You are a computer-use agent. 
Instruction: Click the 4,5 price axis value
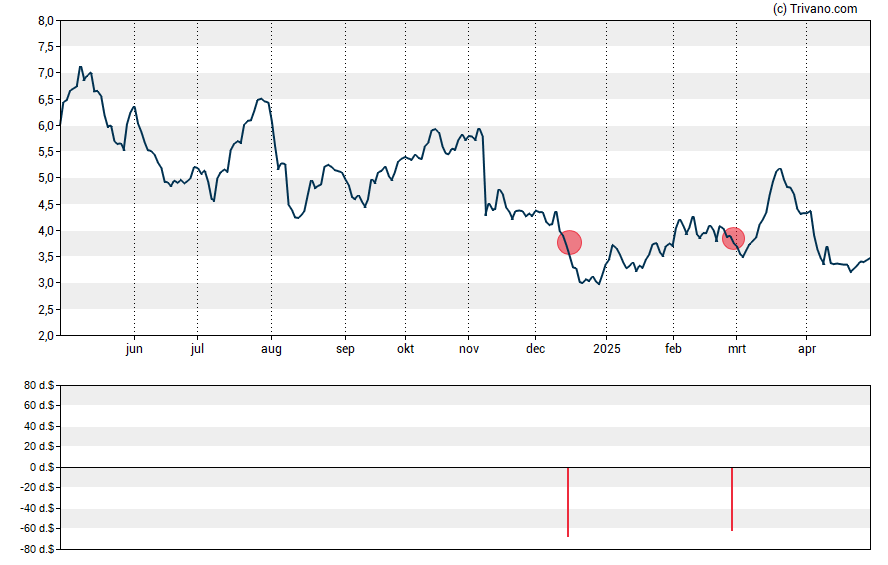coord(46,204)
